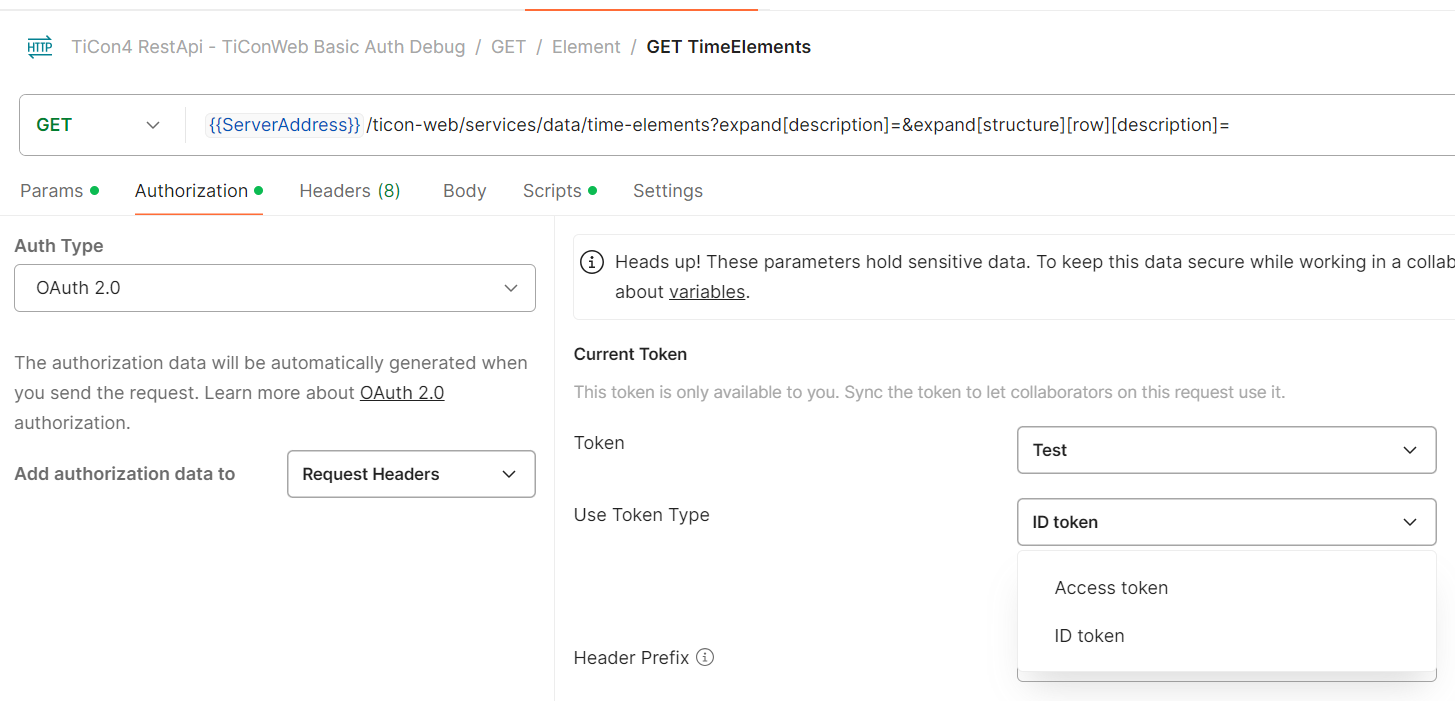Open the Scripts tab
Screen dimensions: 1455x701
point(552,191)
